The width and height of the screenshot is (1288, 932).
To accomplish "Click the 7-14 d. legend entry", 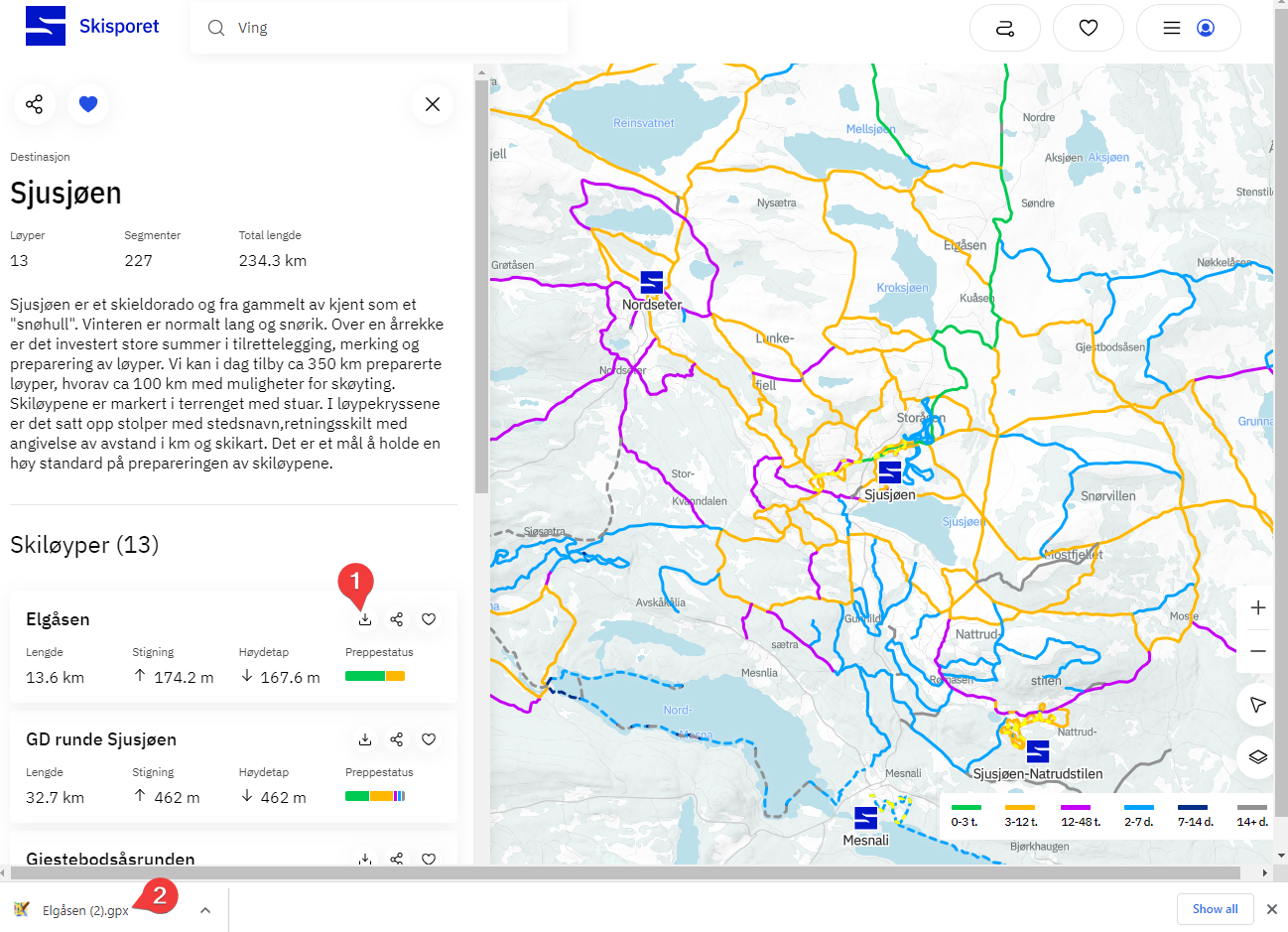I will tap(1196, 815).
